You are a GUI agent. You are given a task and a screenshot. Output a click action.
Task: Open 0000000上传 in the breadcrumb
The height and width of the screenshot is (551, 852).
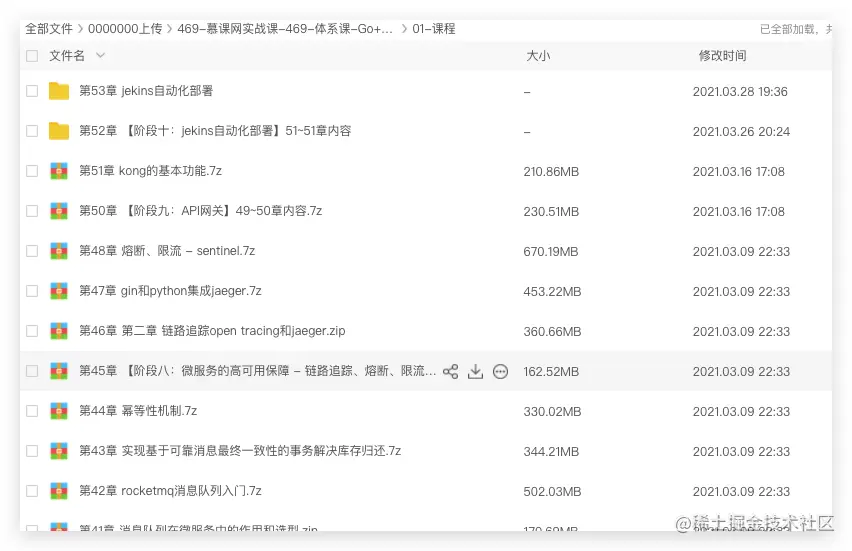pyautogui.click(x=125, y=29)
